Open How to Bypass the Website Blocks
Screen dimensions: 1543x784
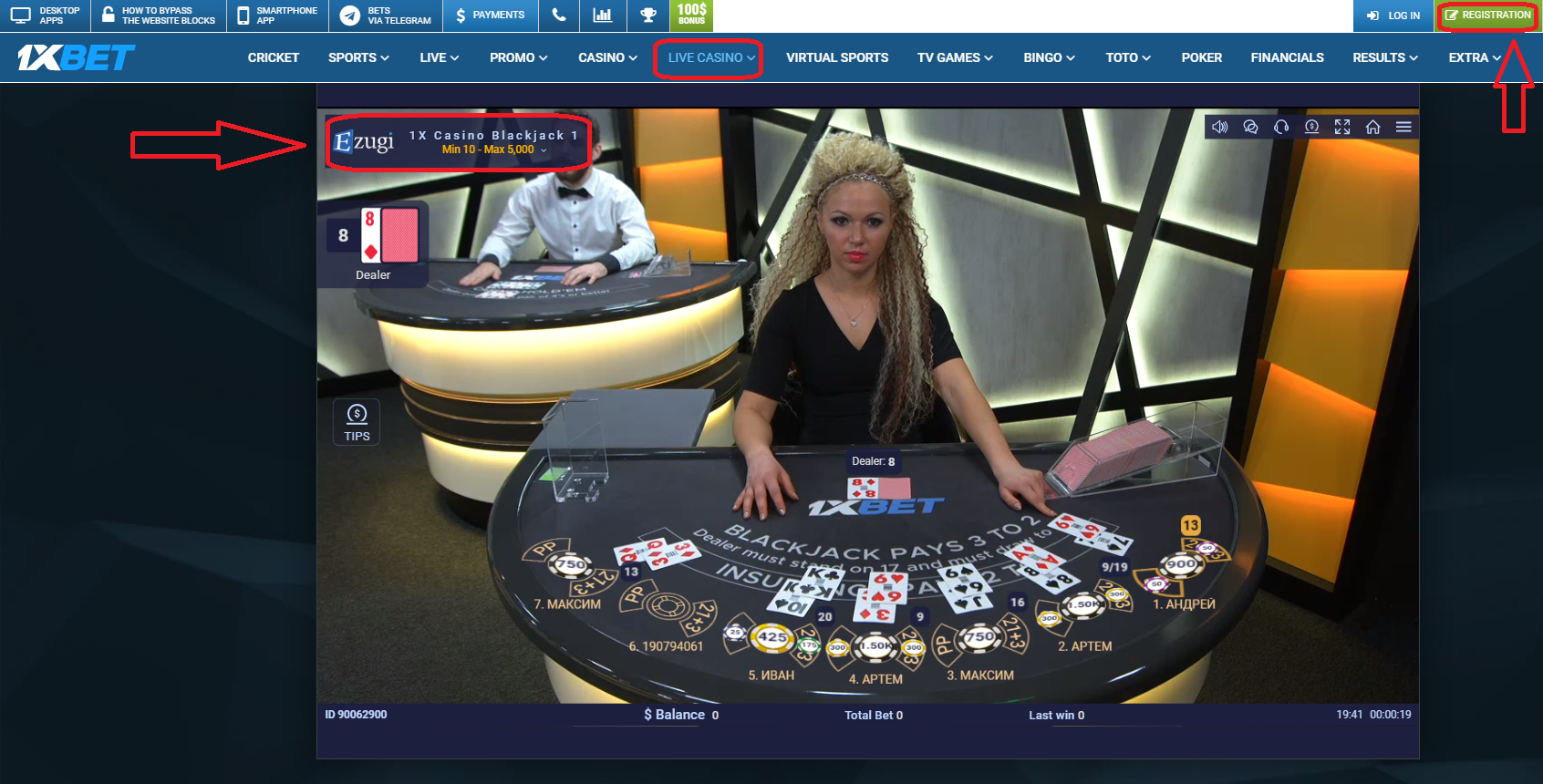(159, 15)
